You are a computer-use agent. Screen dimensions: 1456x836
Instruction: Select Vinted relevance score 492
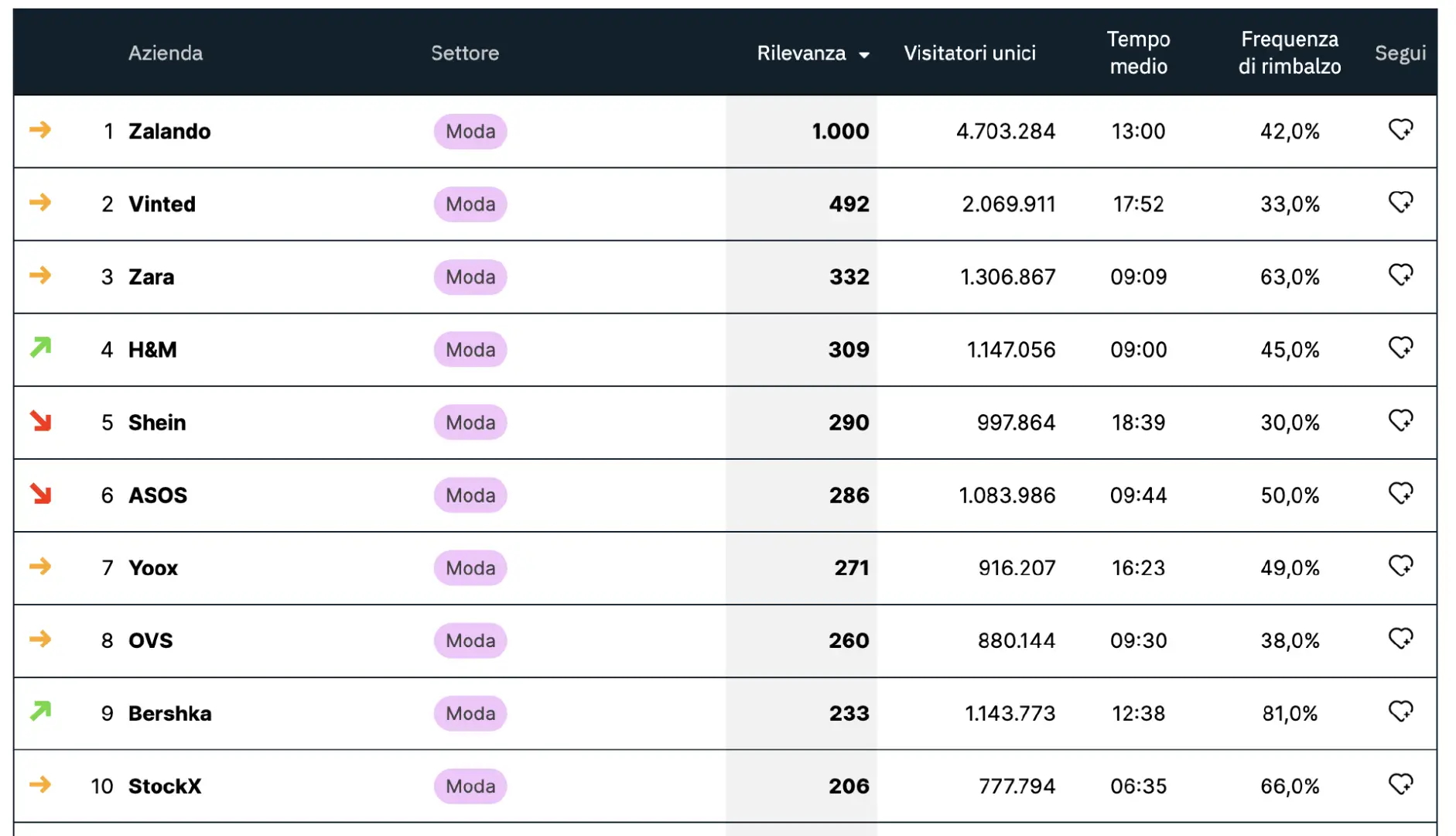point(849,204)
